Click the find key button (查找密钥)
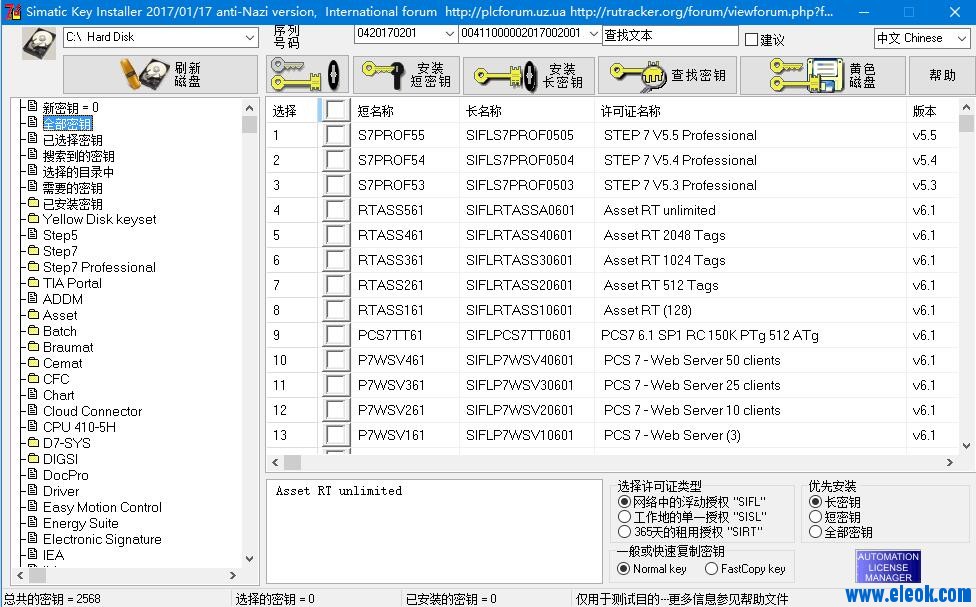Screen dimensions: 976x607 [x=667, y=75]
